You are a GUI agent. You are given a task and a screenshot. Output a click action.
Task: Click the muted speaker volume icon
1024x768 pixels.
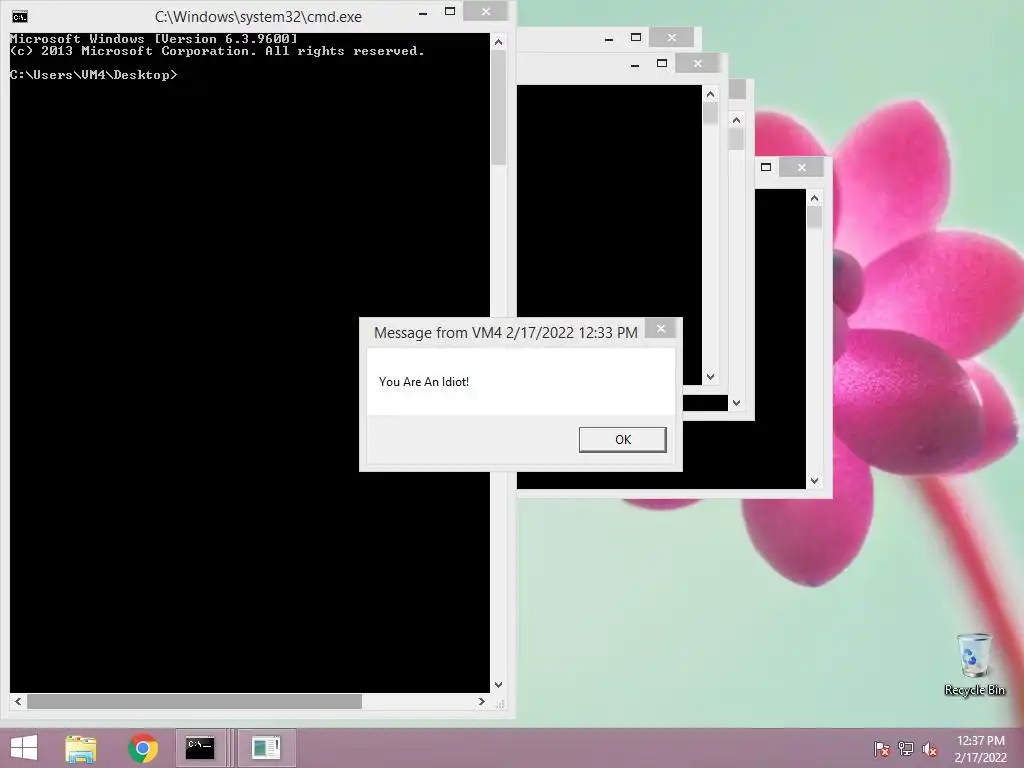(x=930, y=748)
